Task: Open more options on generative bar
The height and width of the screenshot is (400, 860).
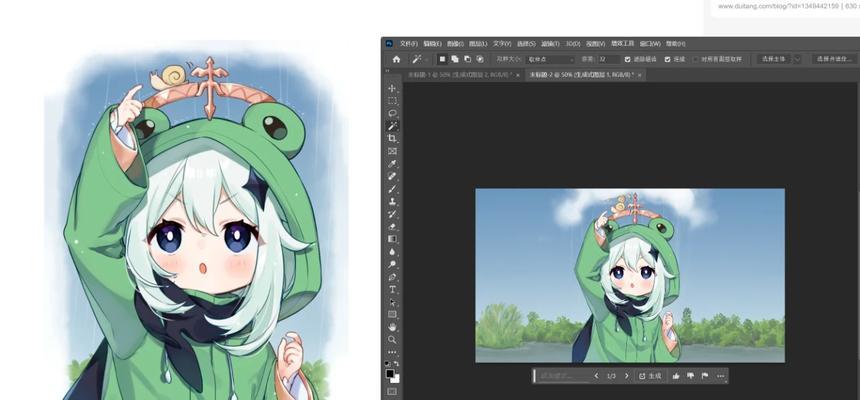Action: (721, 376)
